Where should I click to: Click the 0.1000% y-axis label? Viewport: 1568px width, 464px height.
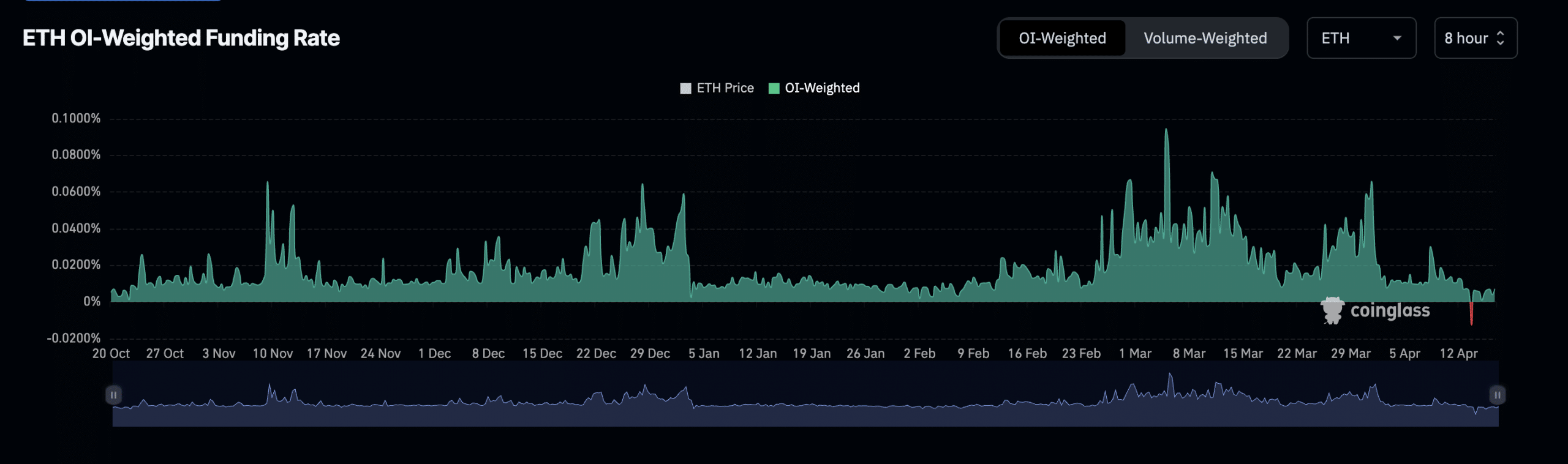(76, 118)
